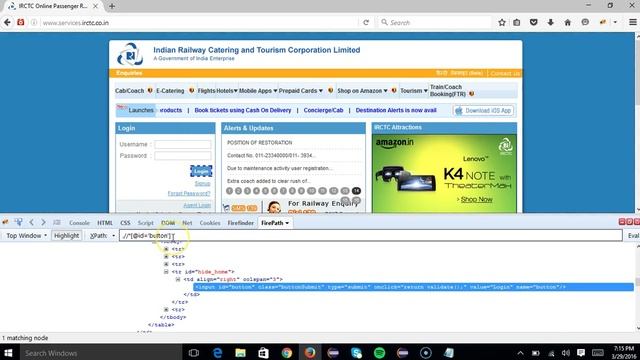The image size is (640, 360).
Task: Expand the Prepaid Cards menu
Action: coord(300,91)
